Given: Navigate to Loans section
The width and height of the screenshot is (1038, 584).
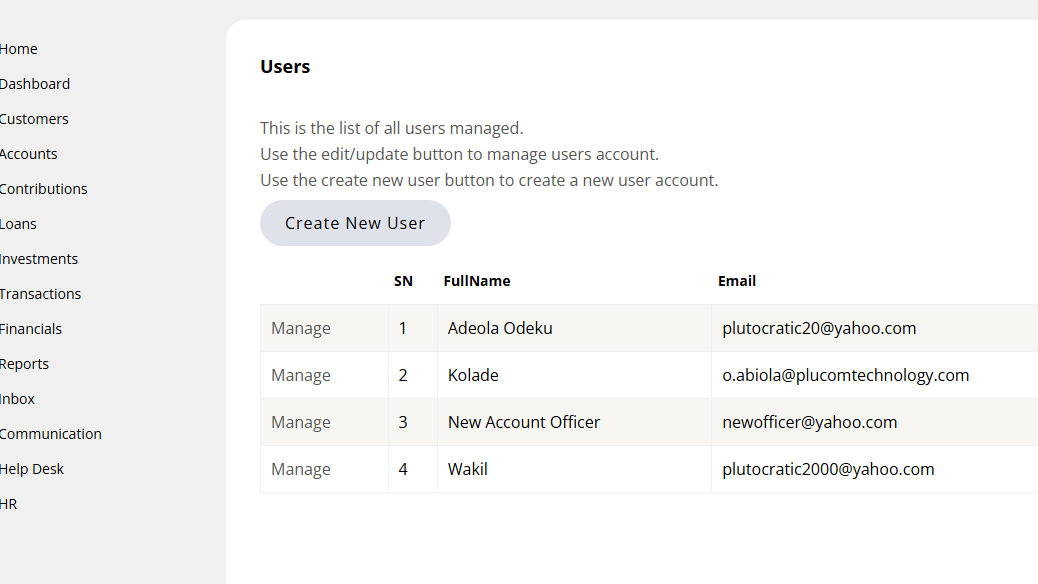Looking at the screenshot, I should 19,224.
